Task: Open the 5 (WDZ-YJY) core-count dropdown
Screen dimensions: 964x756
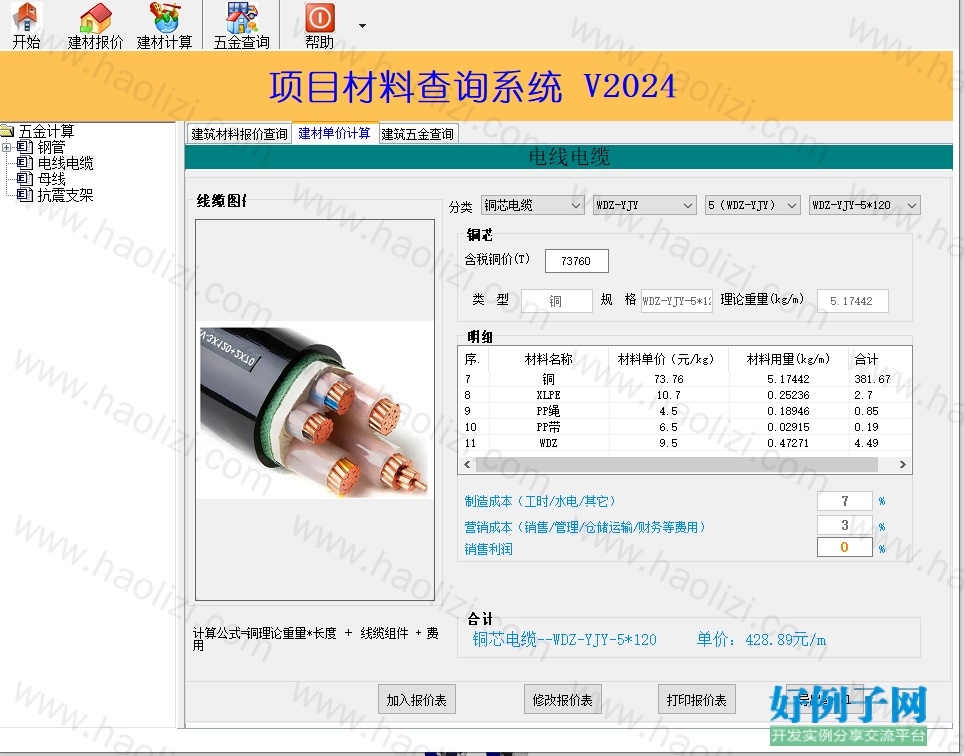Action: coord(753,205)
